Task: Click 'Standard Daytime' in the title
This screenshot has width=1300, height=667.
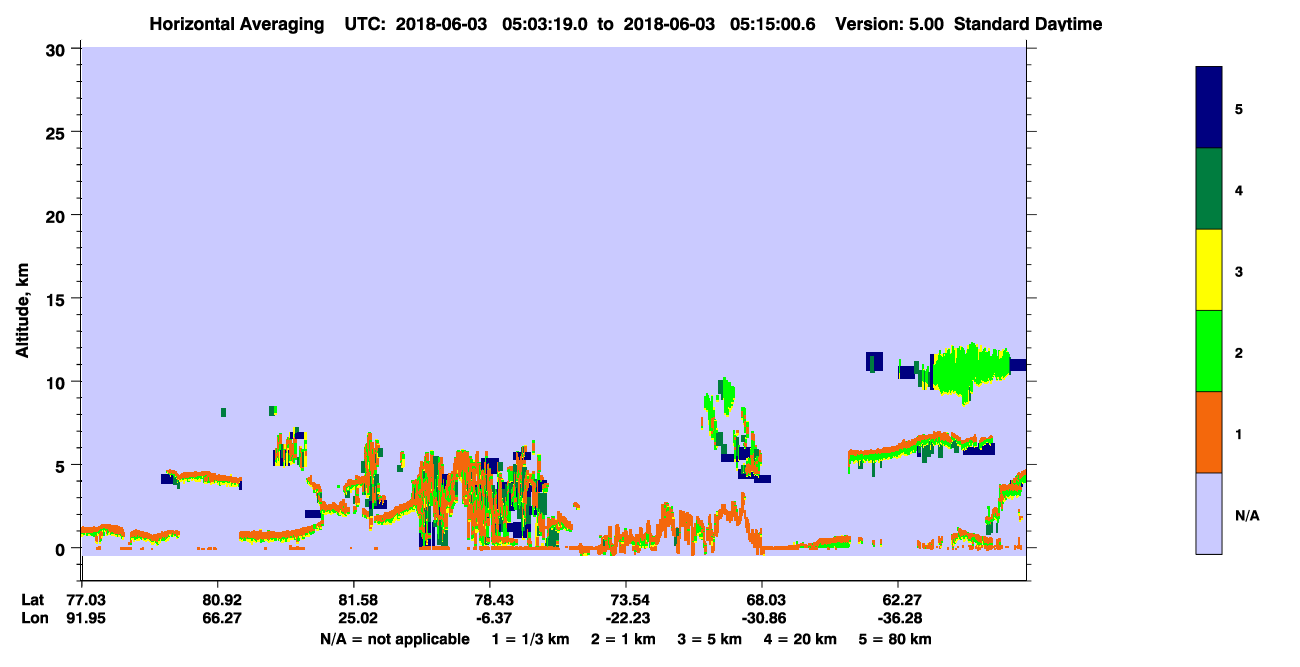Action: pos(1028,24)
